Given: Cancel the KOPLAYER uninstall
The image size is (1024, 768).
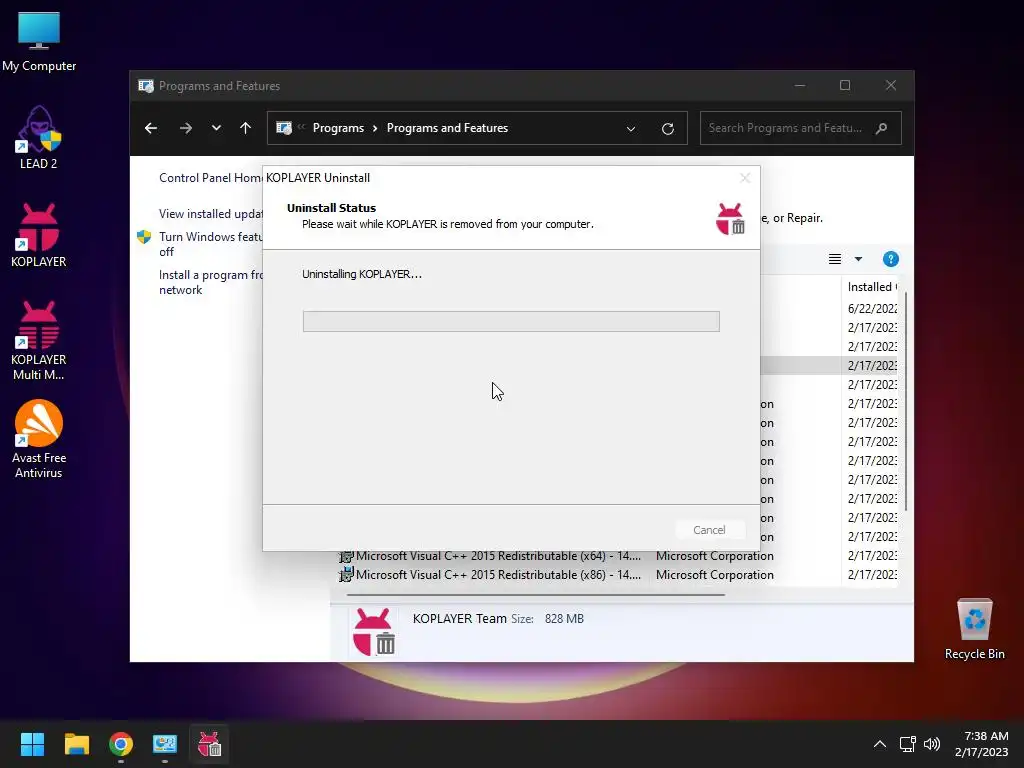Looking at the screenshot, I should (709, 530).
